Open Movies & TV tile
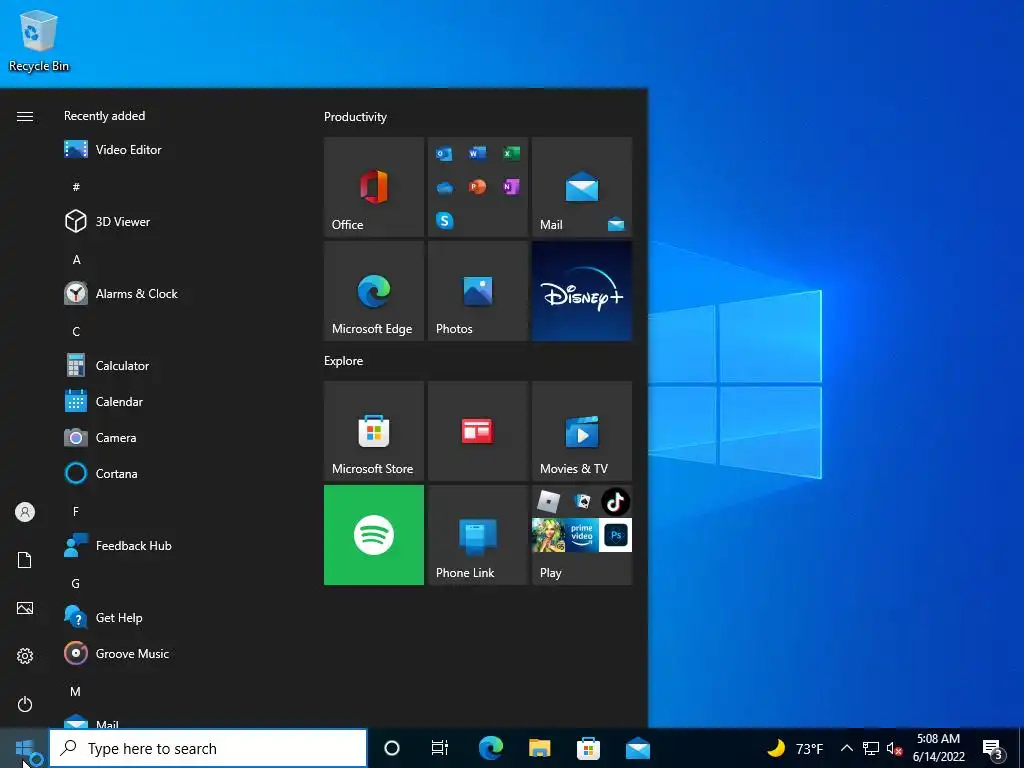1024x768 pixels. point(581,431)
